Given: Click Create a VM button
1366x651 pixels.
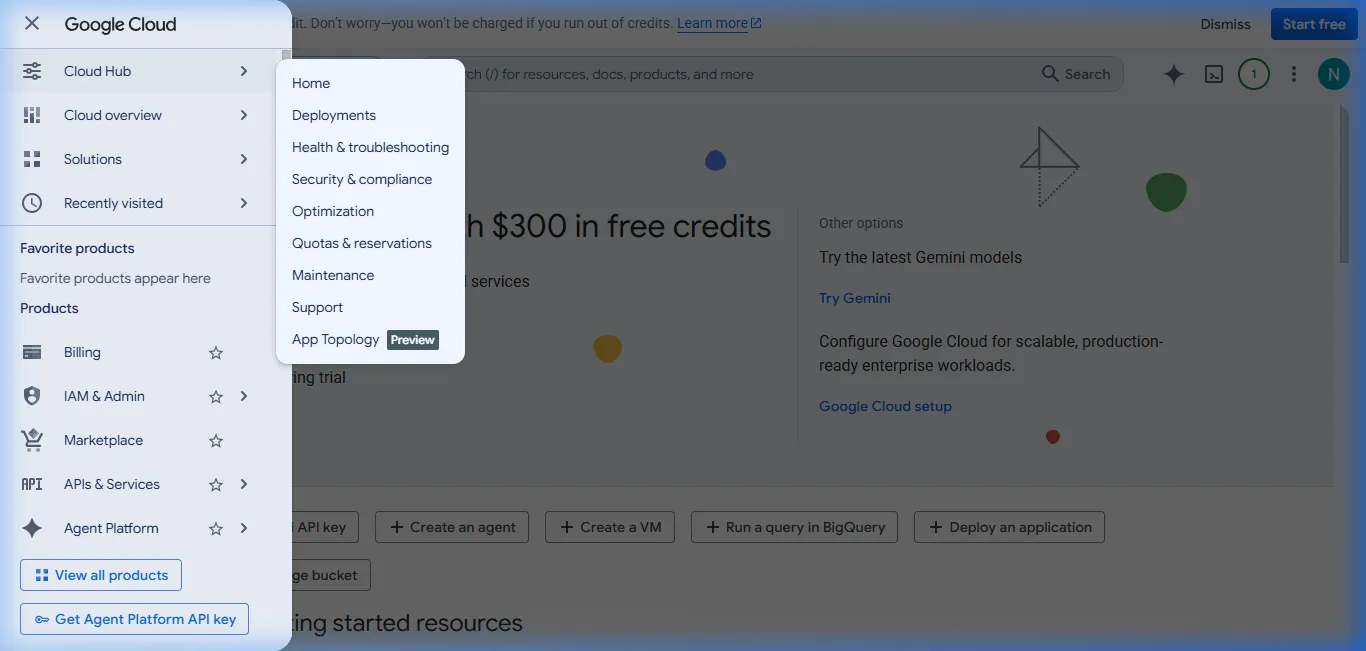Looking at the screenshot, I should point(610,527).
